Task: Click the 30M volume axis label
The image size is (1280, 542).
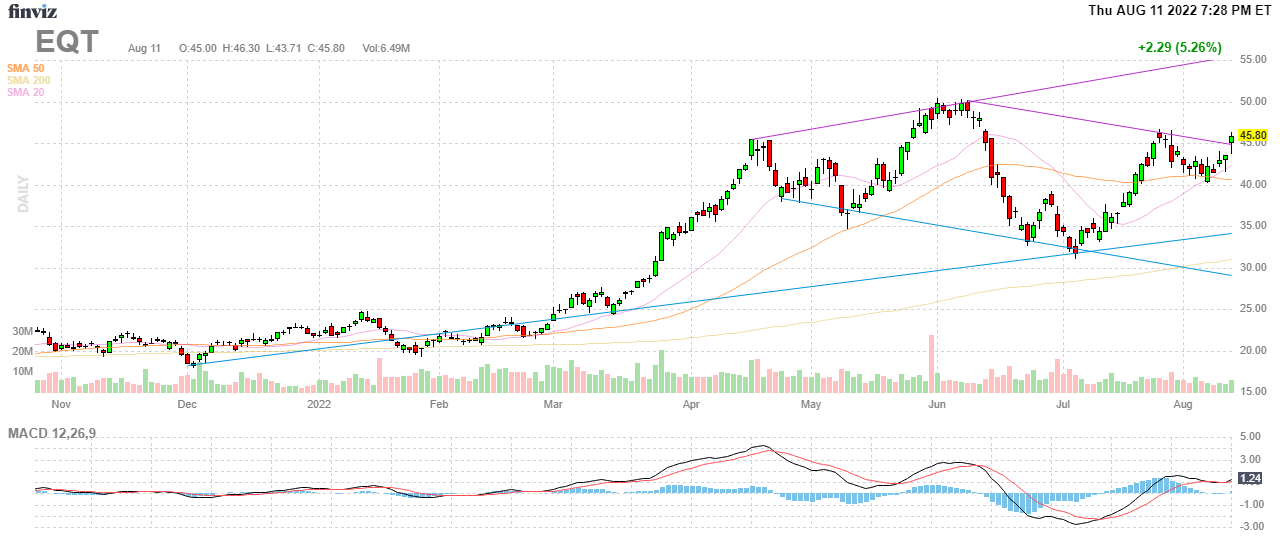Action: [x=23, y=331]
